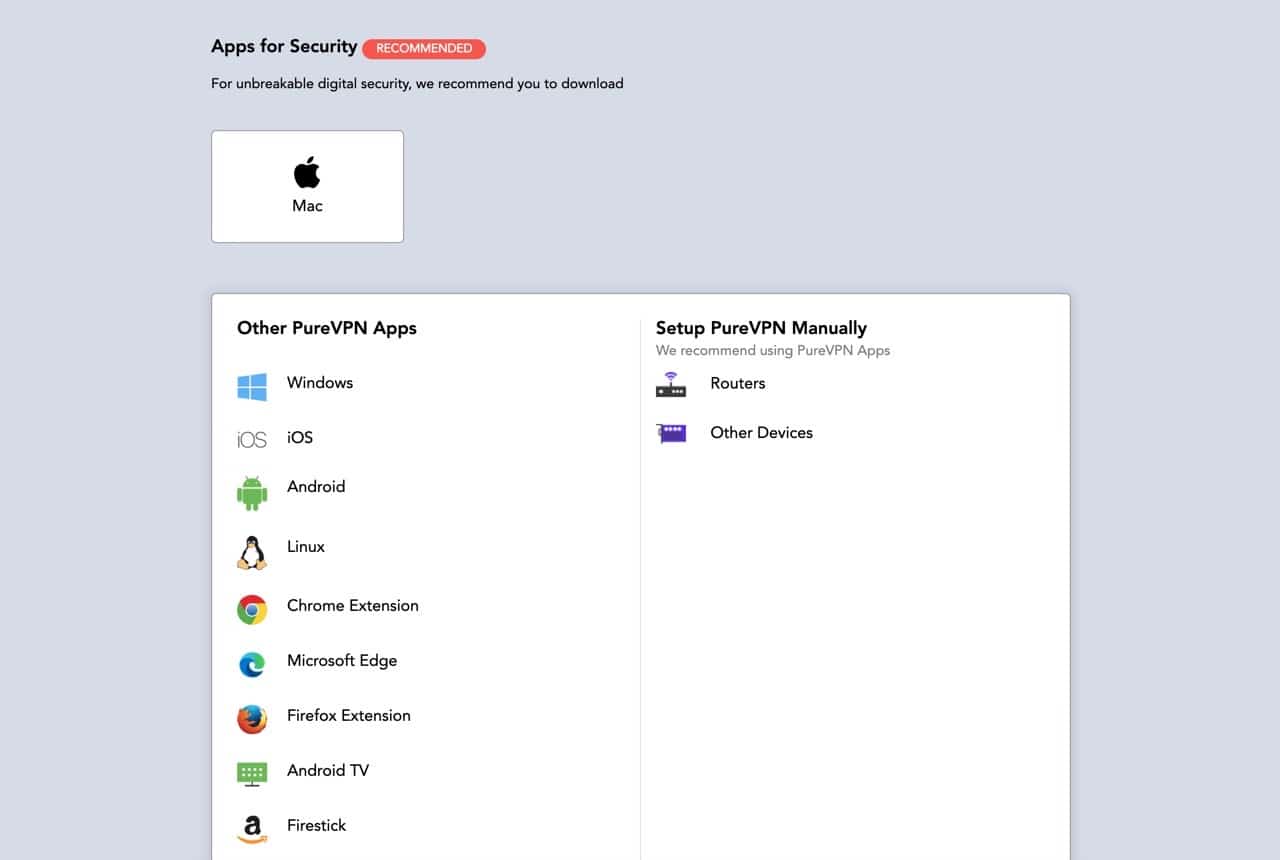Click the router icon
1280x860 pixels.
[x=671, y=385]
